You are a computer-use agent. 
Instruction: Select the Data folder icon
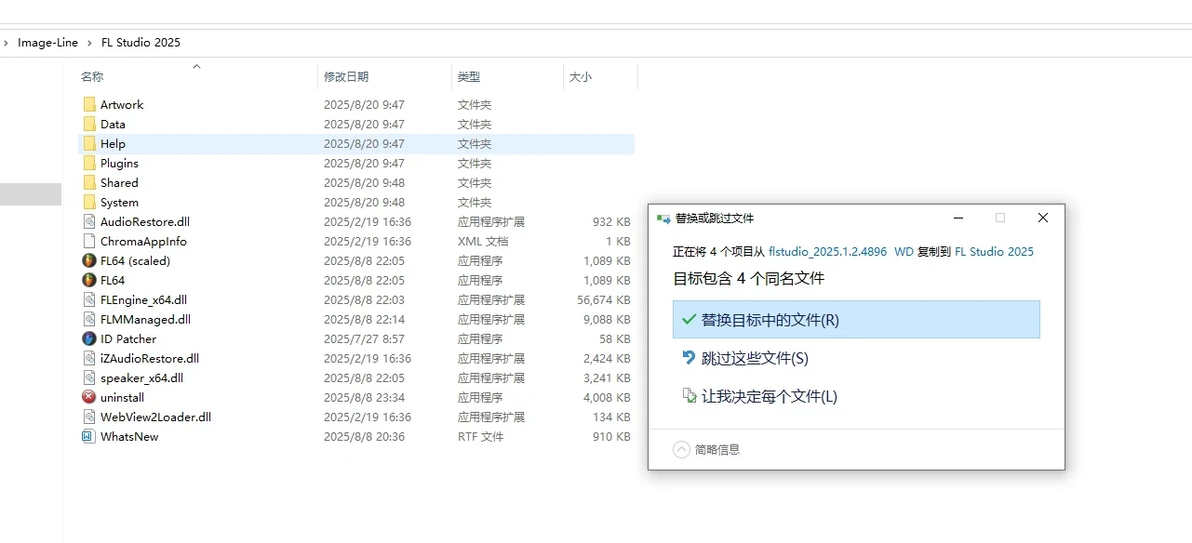coord(89,124)
